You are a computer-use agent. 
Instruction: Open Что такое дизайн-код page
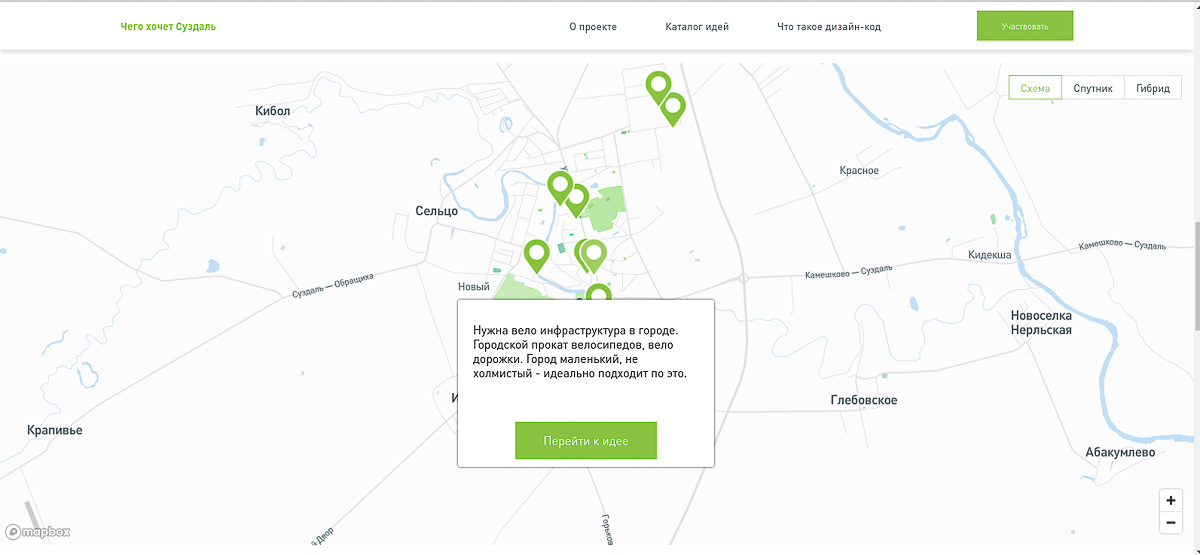click(829, 27)
